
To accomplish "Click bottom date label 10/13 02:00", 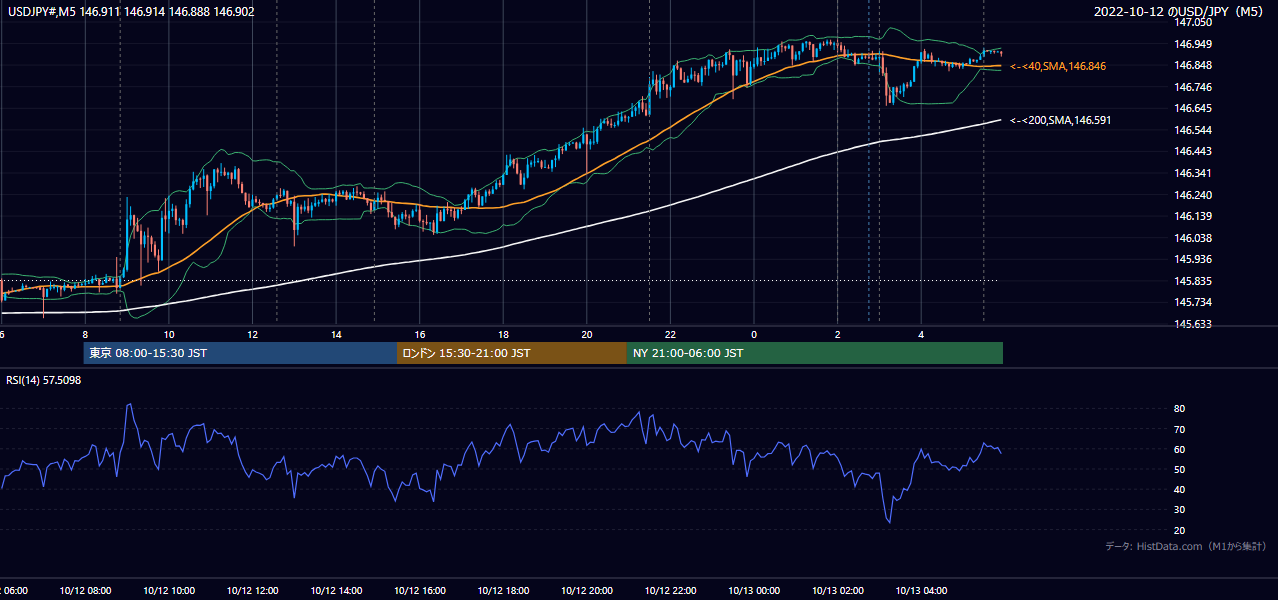I will (x=837, y=591).
